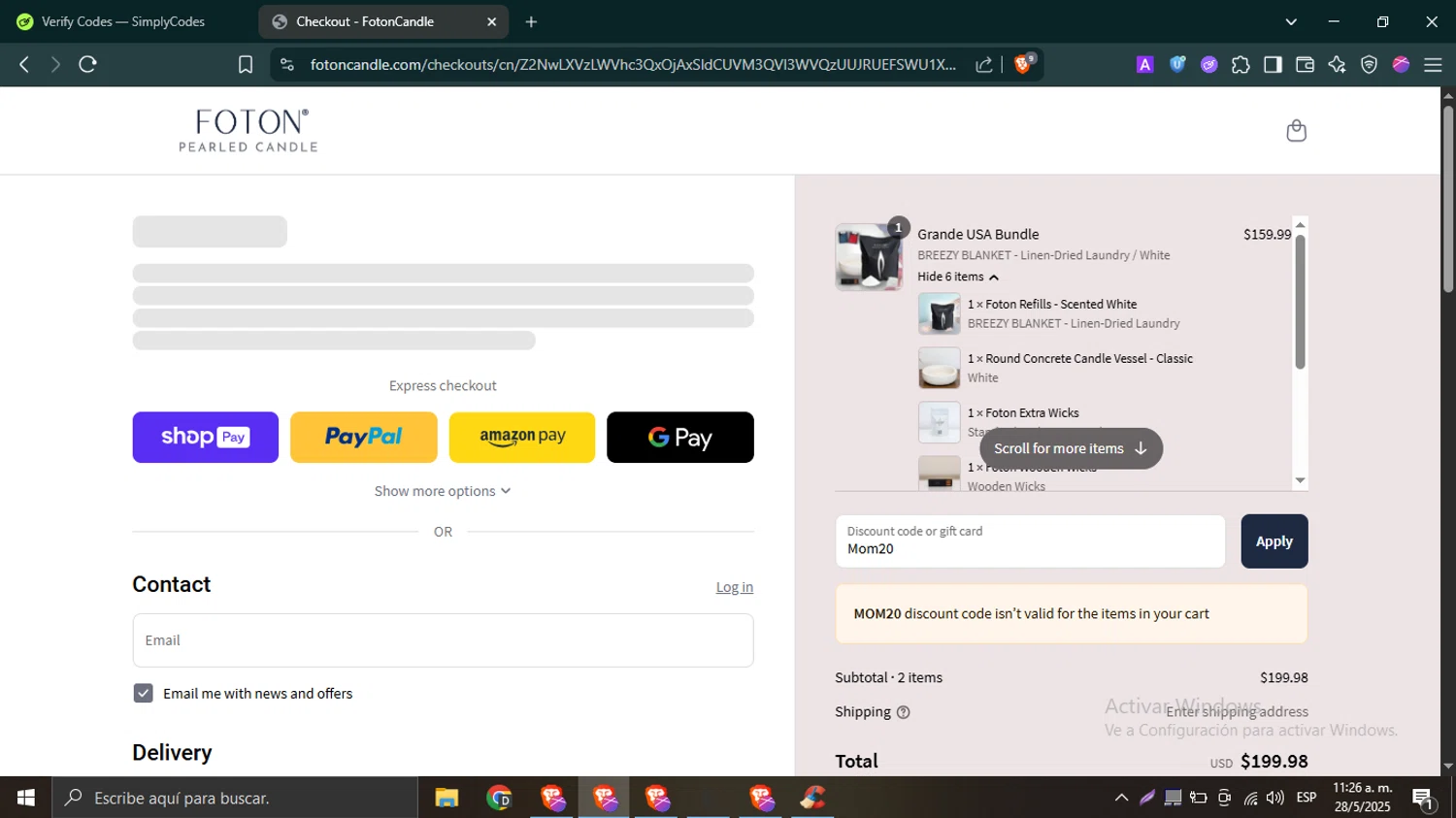
Task: Collapse Hide 6 items list
Action: click(957, 277)
